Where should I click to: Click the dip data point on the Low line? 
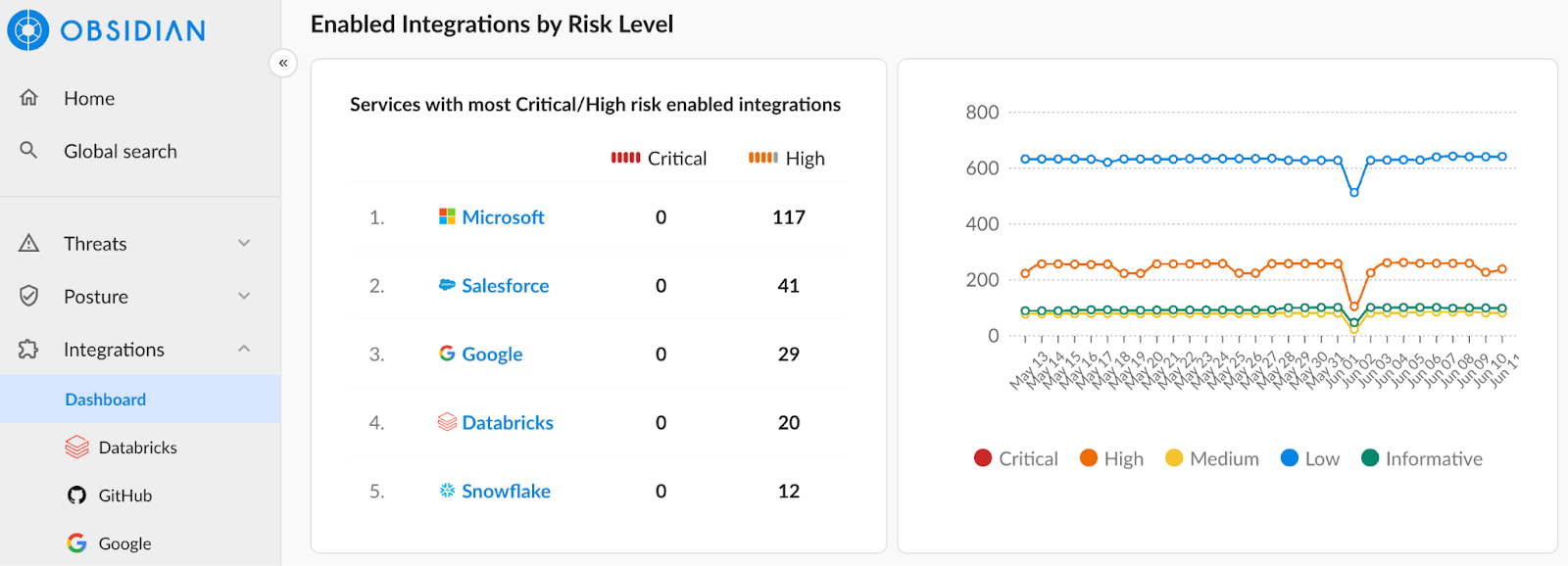coord(1354,193)
